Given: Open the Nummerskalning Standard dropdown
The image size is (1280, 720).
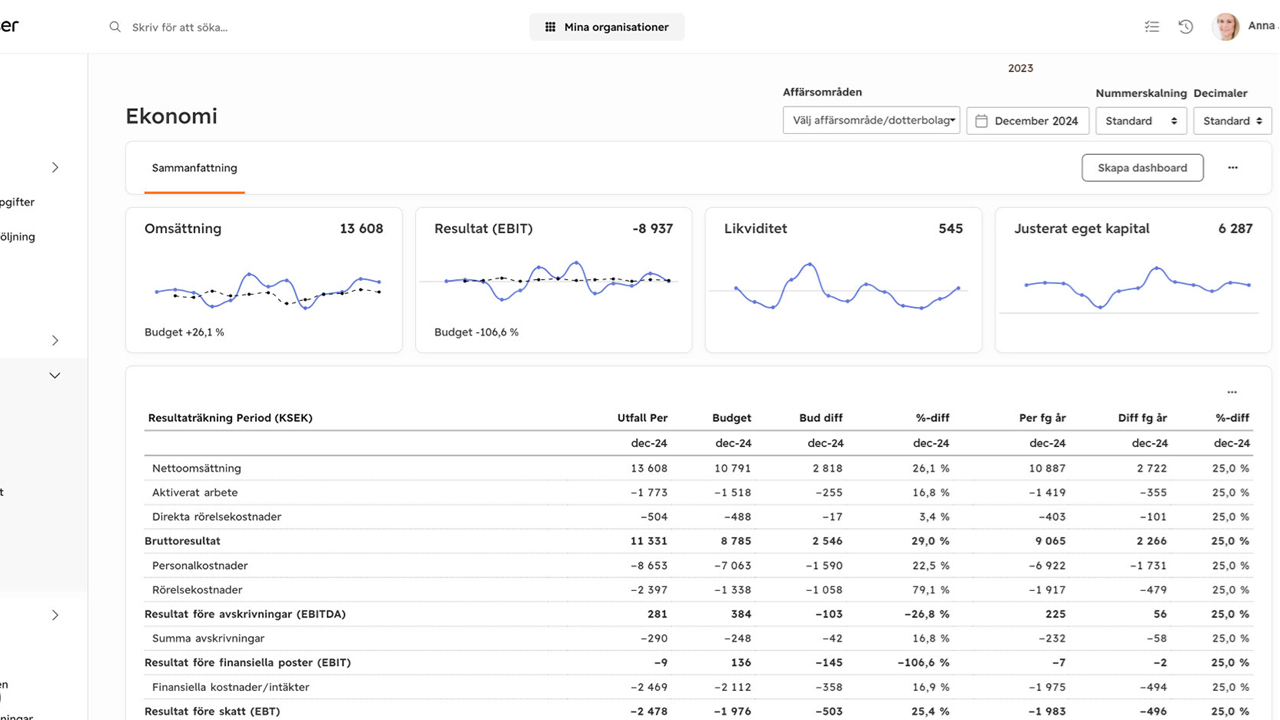Looking at the screenshot, I should [x=1141, y=121].
